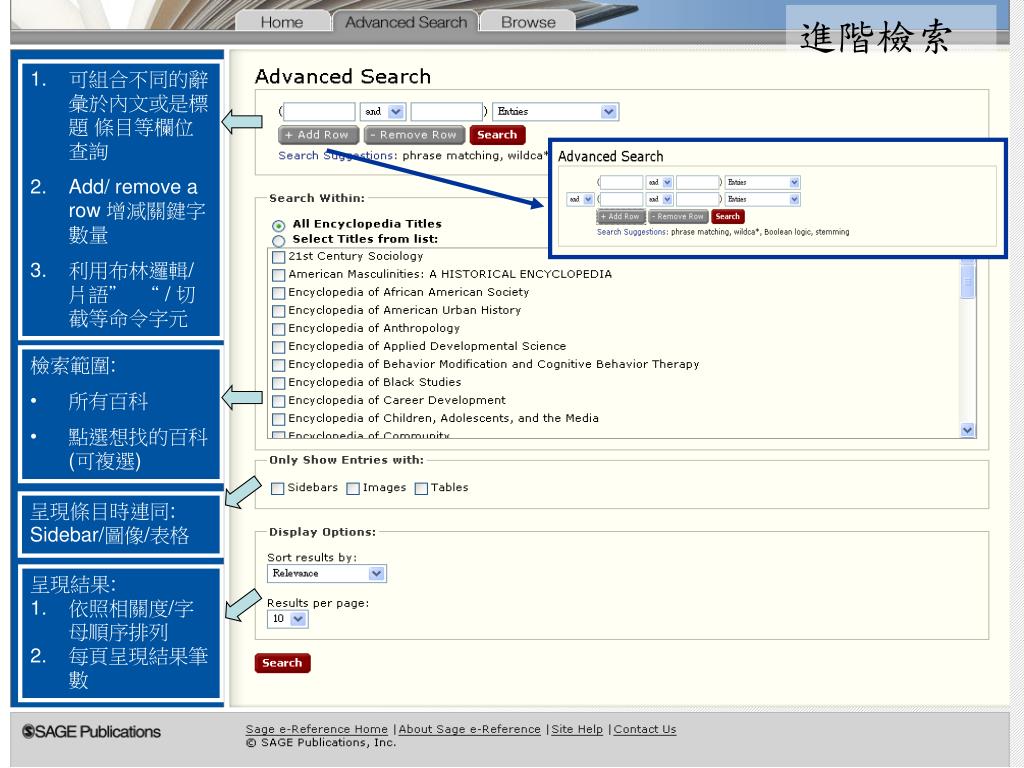The height and width of the screenshot is (768, 1024).
Task: Switch to the Advanced Search tab
Action: (406, 22)
